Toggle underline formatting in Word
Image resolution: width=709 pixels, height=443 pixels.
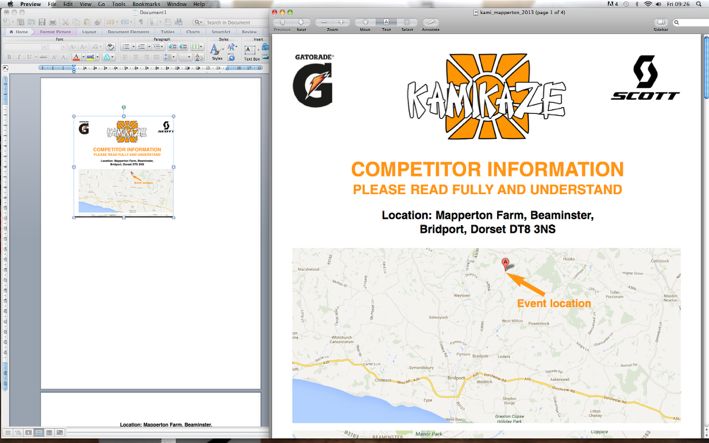tap(28, 57)
